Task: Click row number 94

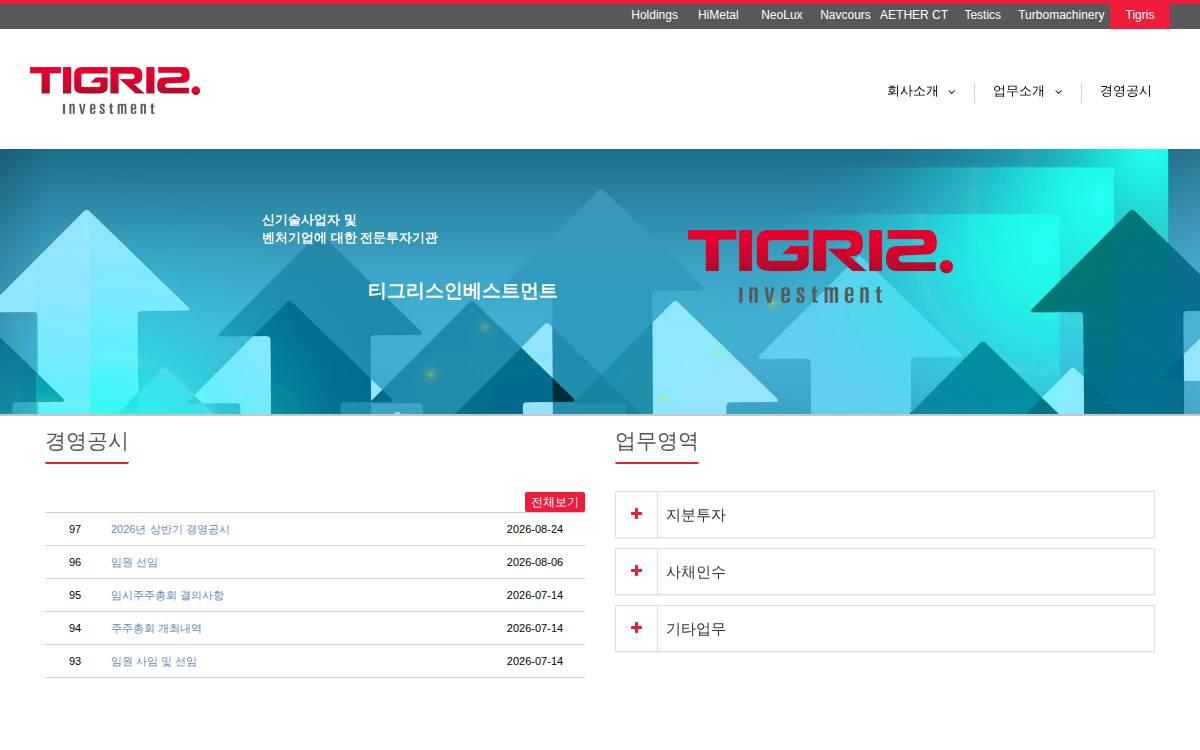Action: pos(75,628)
